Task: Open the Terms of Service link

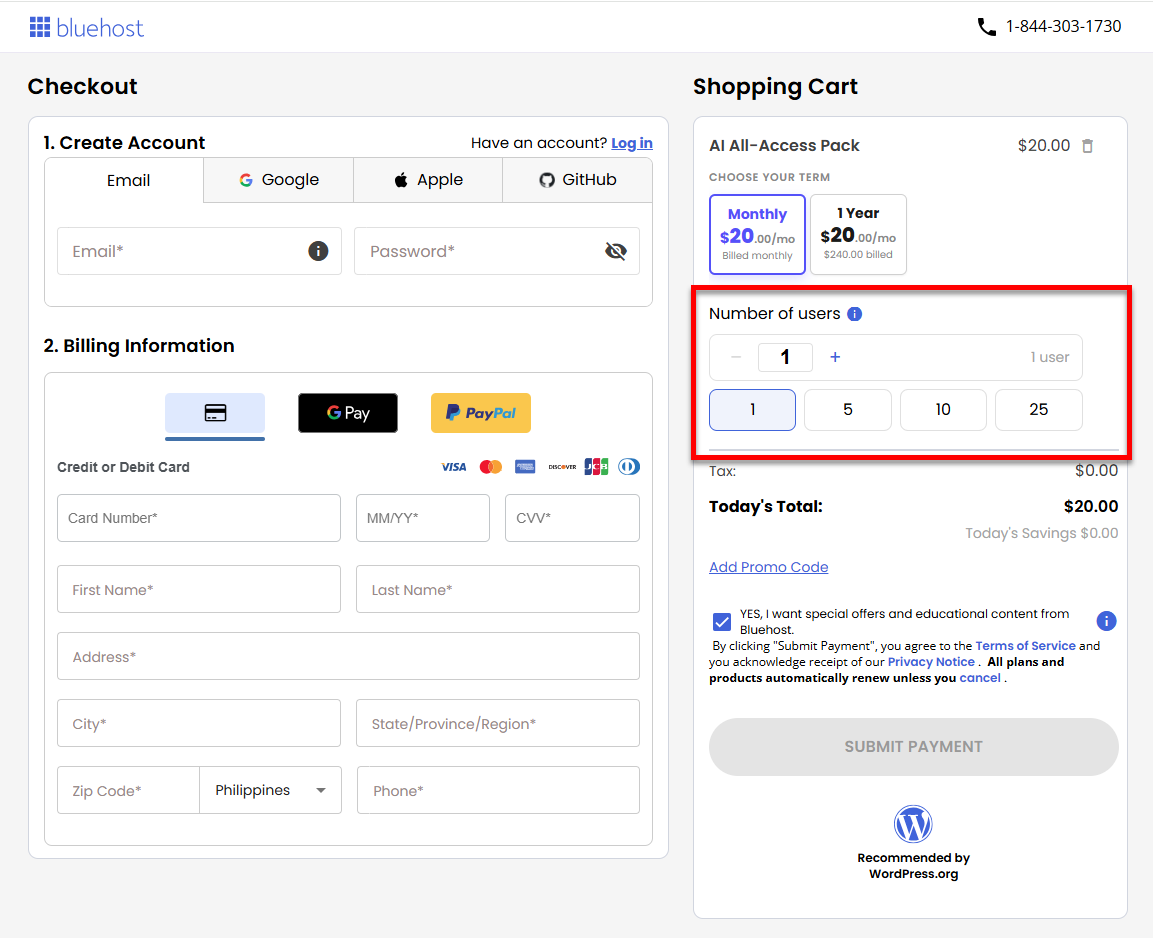Action: click(x=1025, y=646)
